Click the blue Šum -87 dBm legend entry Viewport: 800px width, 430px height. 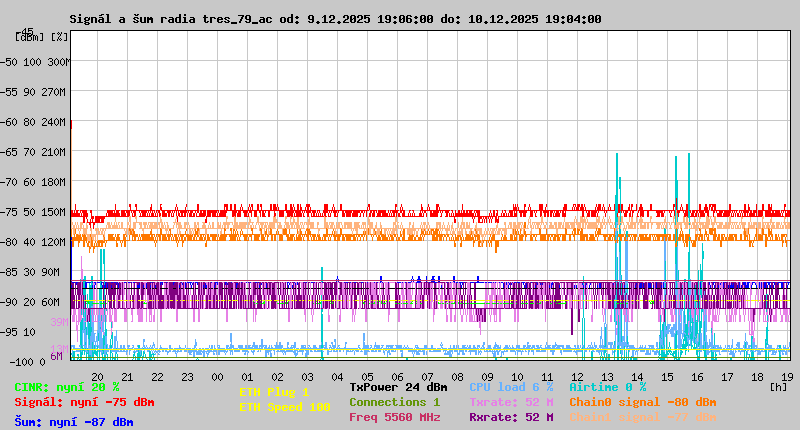coord(73,422)
